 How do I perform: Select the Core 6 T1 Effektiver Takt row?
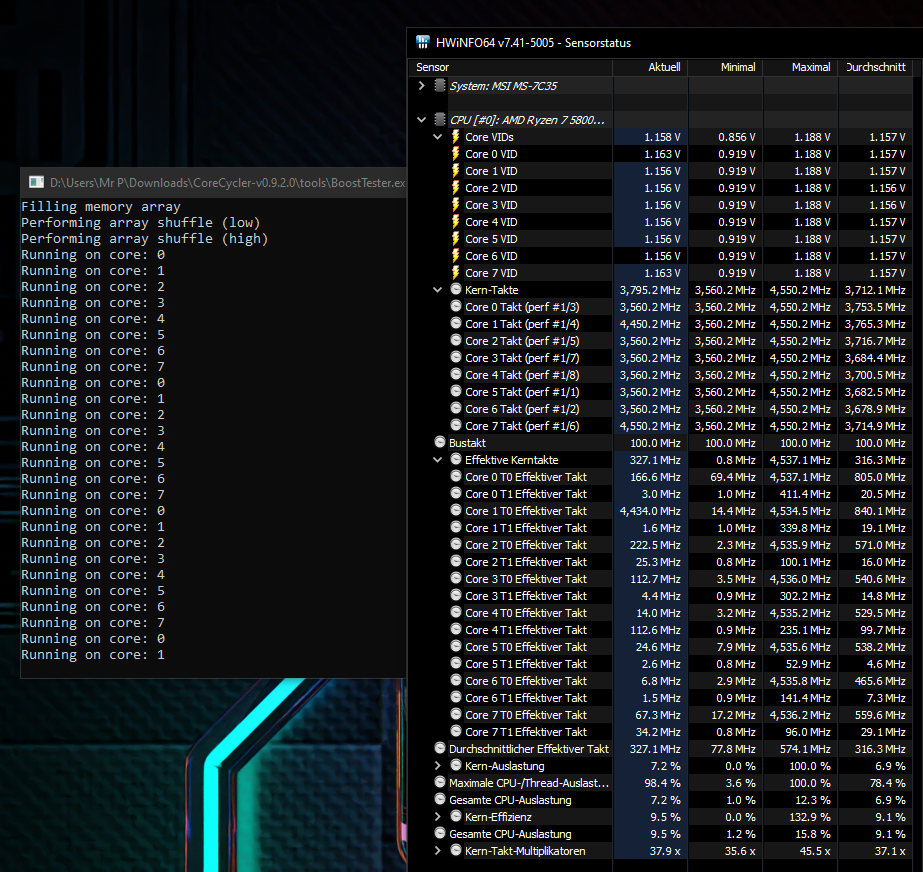(x=658, y=698)
